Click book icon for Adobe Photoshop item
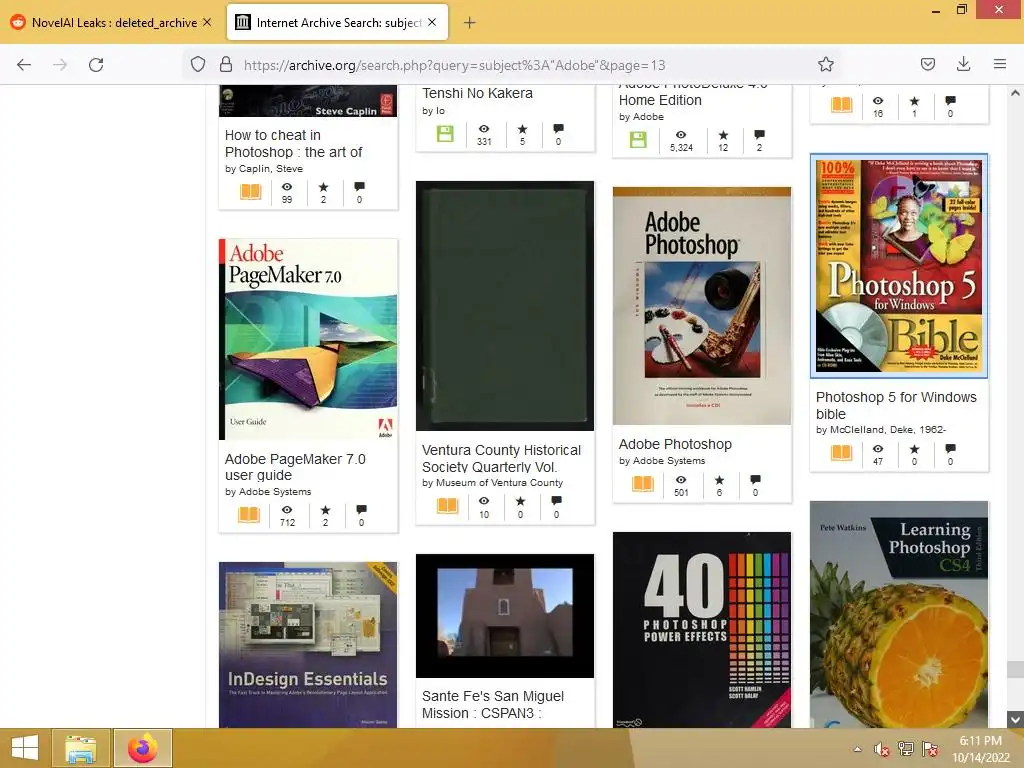 click(x=643, y=484)
